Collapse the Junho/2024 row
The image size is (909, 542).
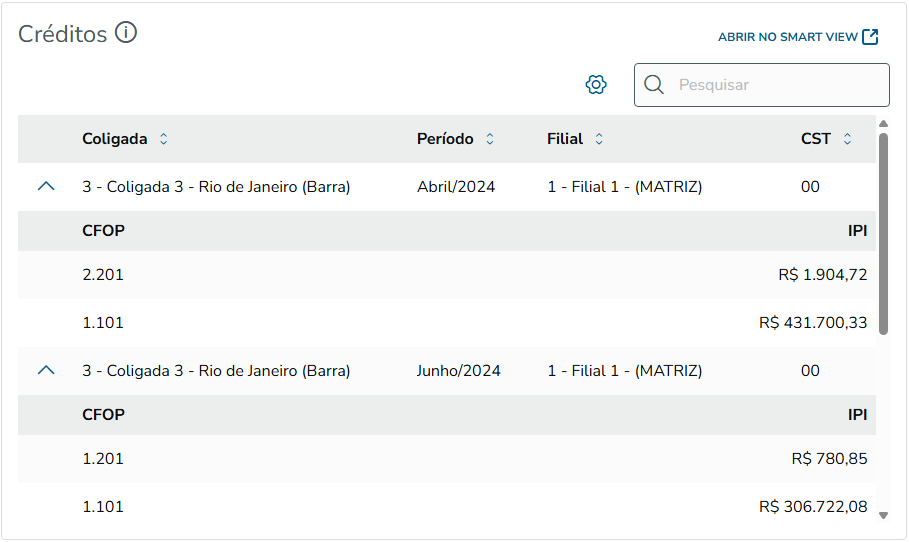pos(46,370)
